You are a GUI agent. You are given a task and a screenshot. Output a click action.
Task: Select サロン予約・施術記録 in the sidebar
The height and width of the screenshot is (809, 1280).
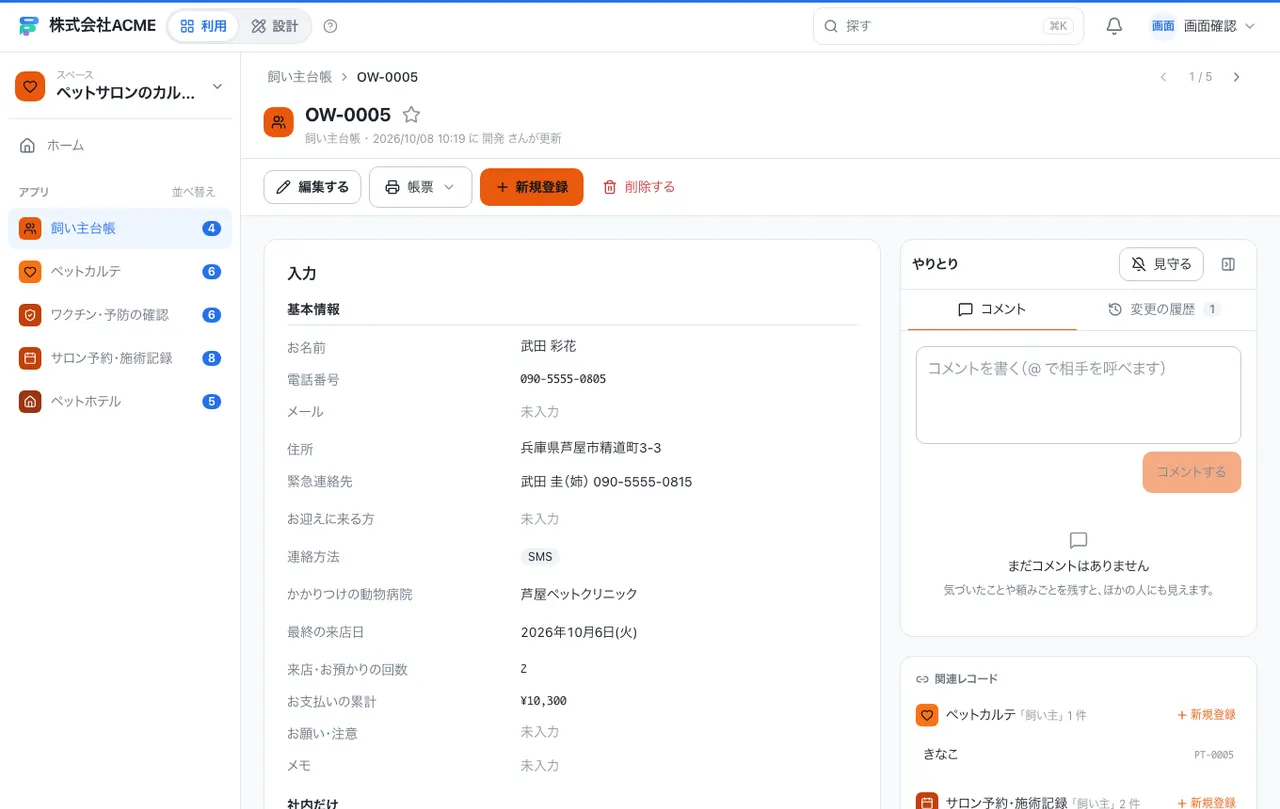pyautogui.click(x=120, y=358)
